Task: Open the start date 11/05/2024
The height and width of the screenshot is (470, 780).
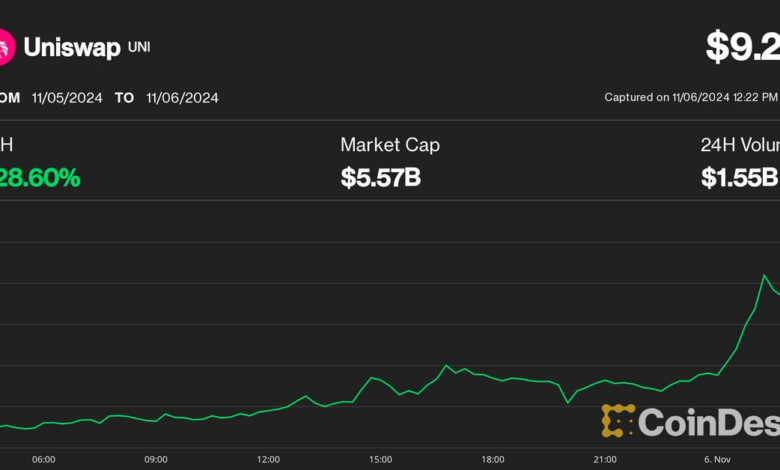Action: pos(66,98)
